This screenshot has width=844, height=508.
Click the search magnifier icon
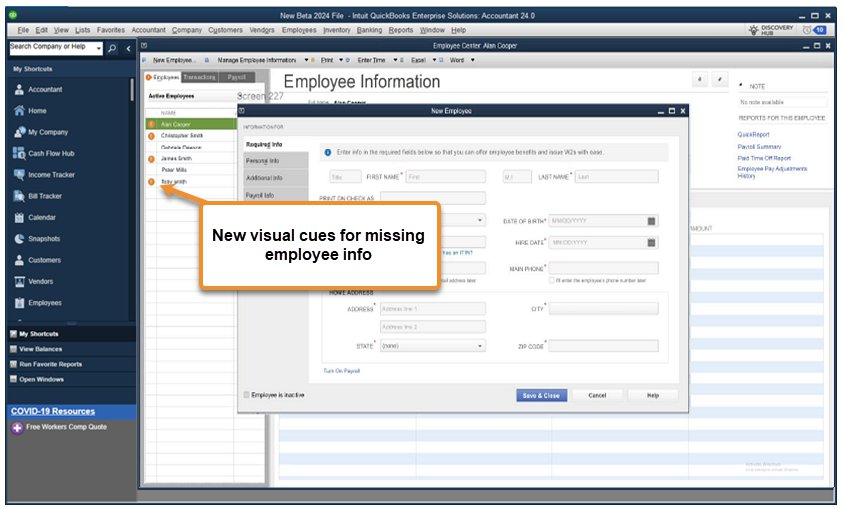112,48
